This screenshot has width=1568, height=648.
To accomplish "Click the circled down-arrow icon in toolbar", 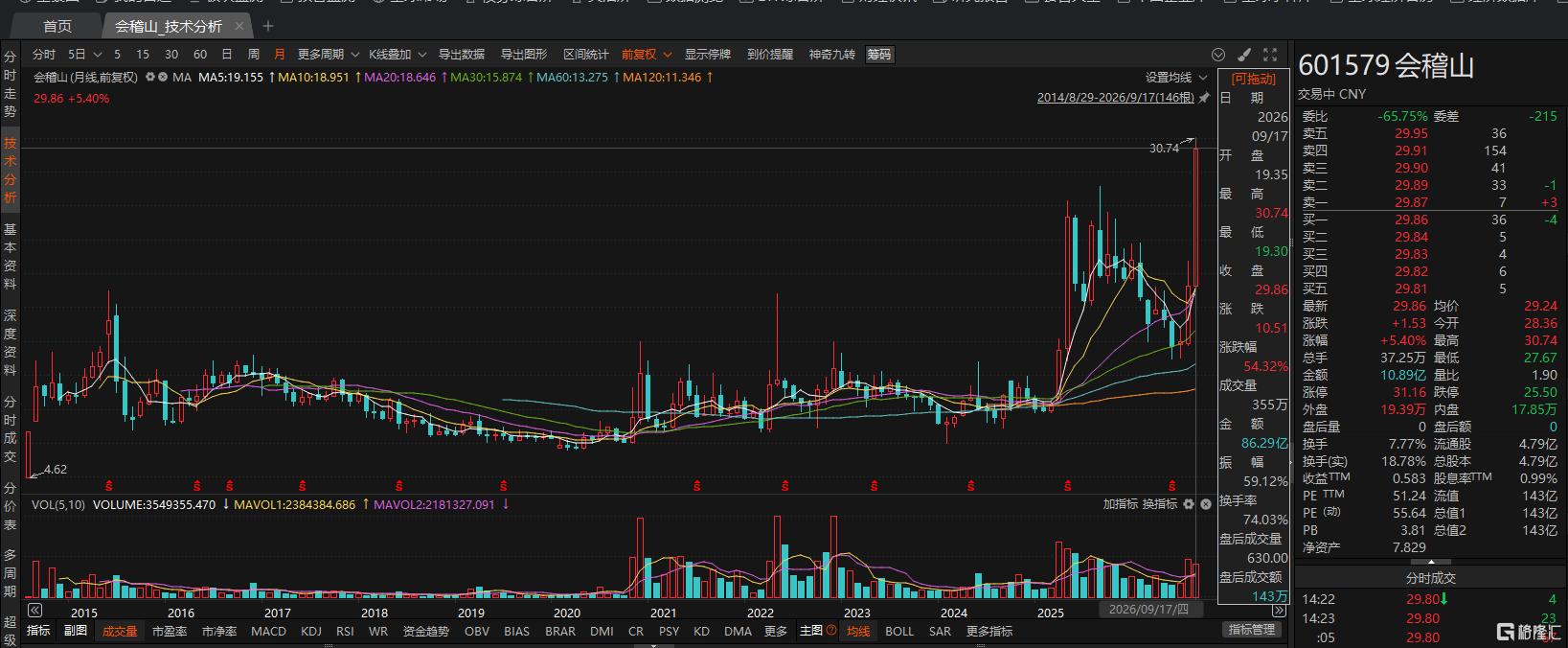I will tap(1218, 55).
